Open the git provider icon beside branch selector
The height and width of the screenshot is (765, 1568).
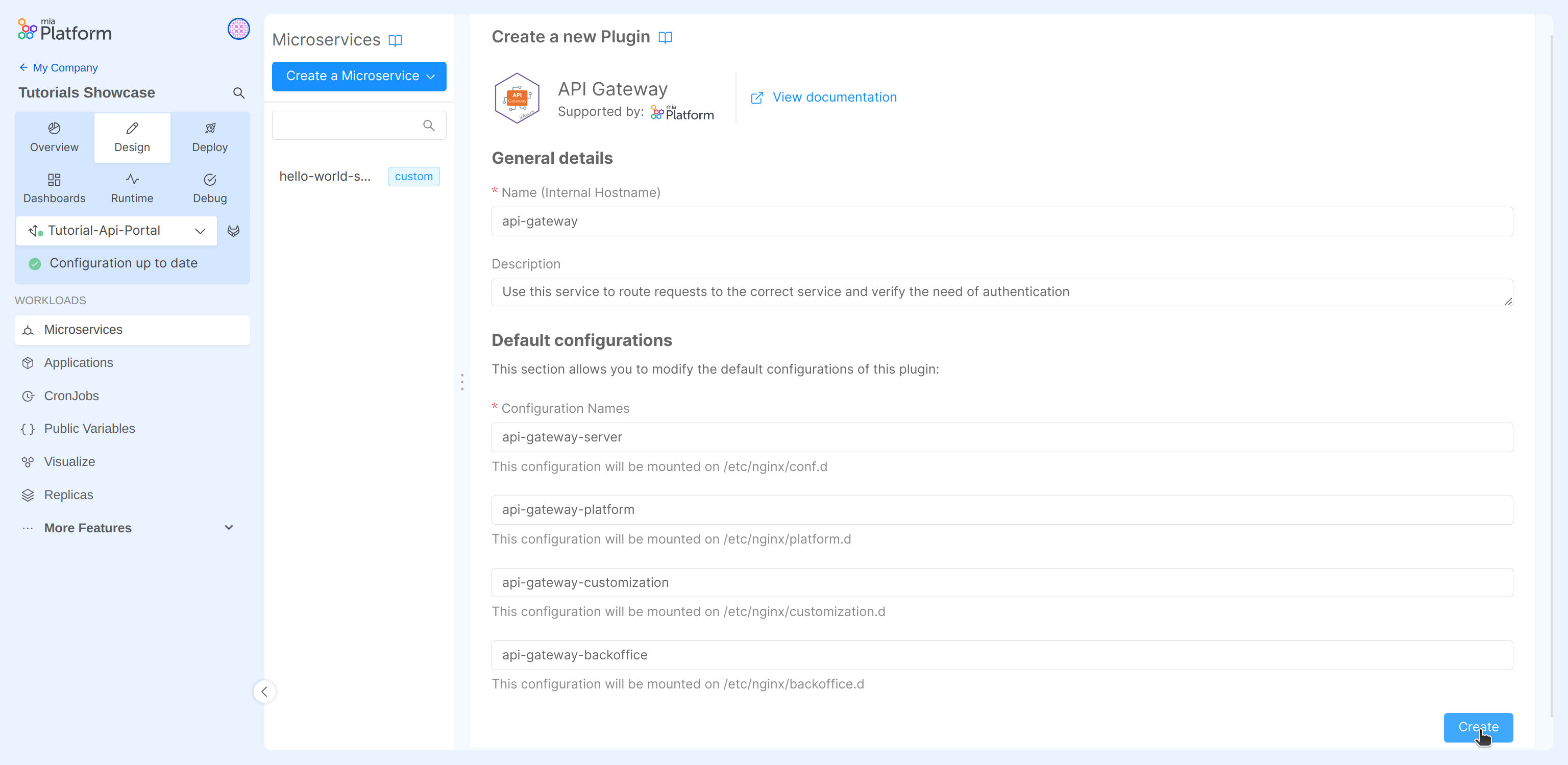point(234,231)
